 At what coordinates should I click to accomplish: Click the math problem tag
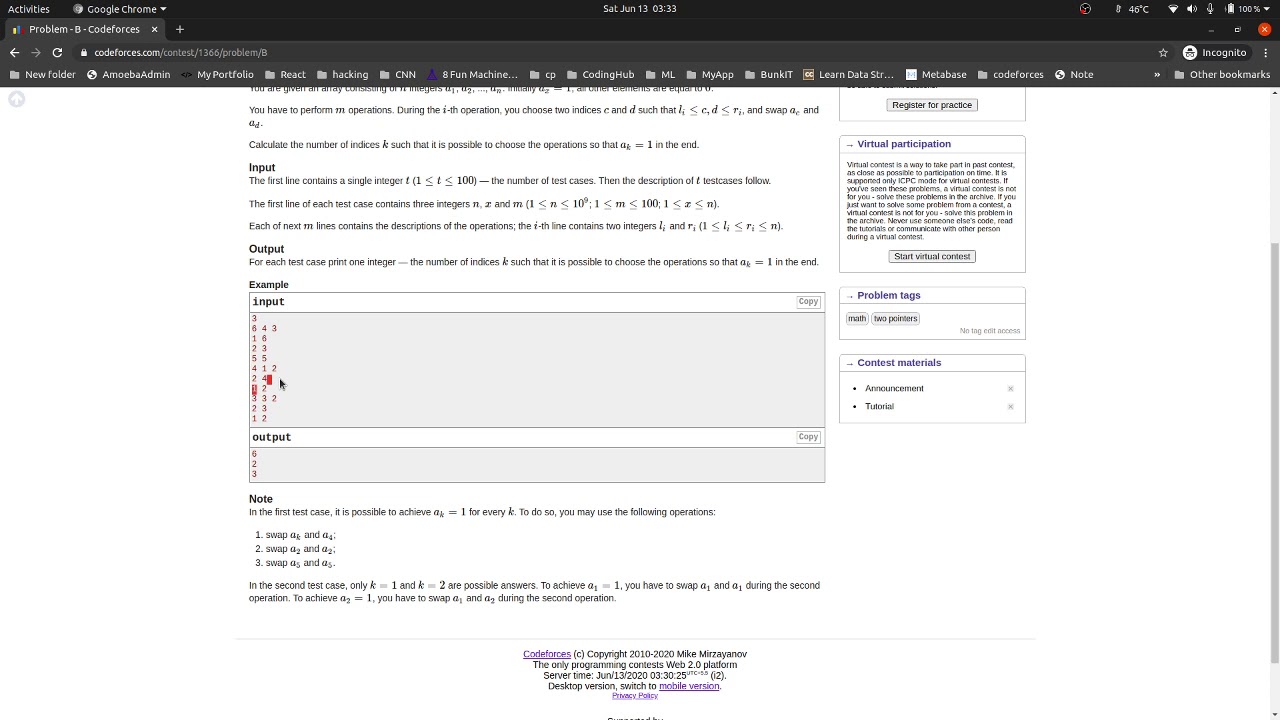pyautogui.click(x=857, y=318)
